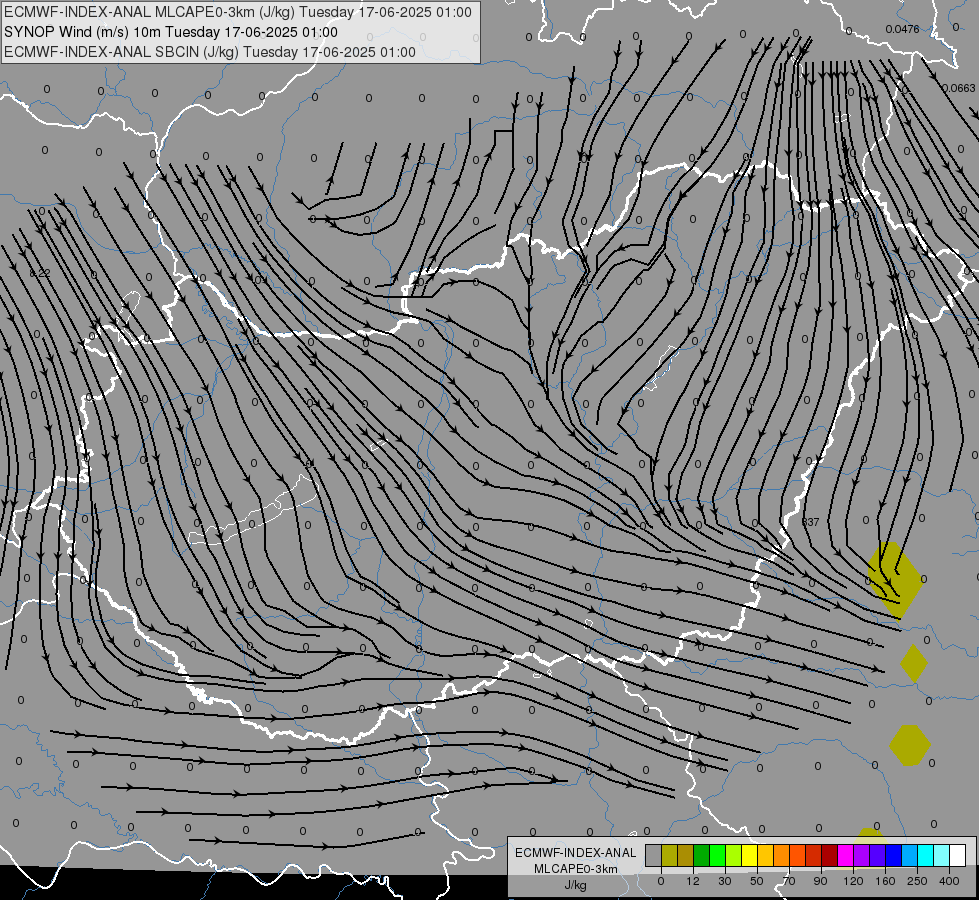
Task: Select the pale cyan swatch just below 400
Action: click(x=942, y=855)
